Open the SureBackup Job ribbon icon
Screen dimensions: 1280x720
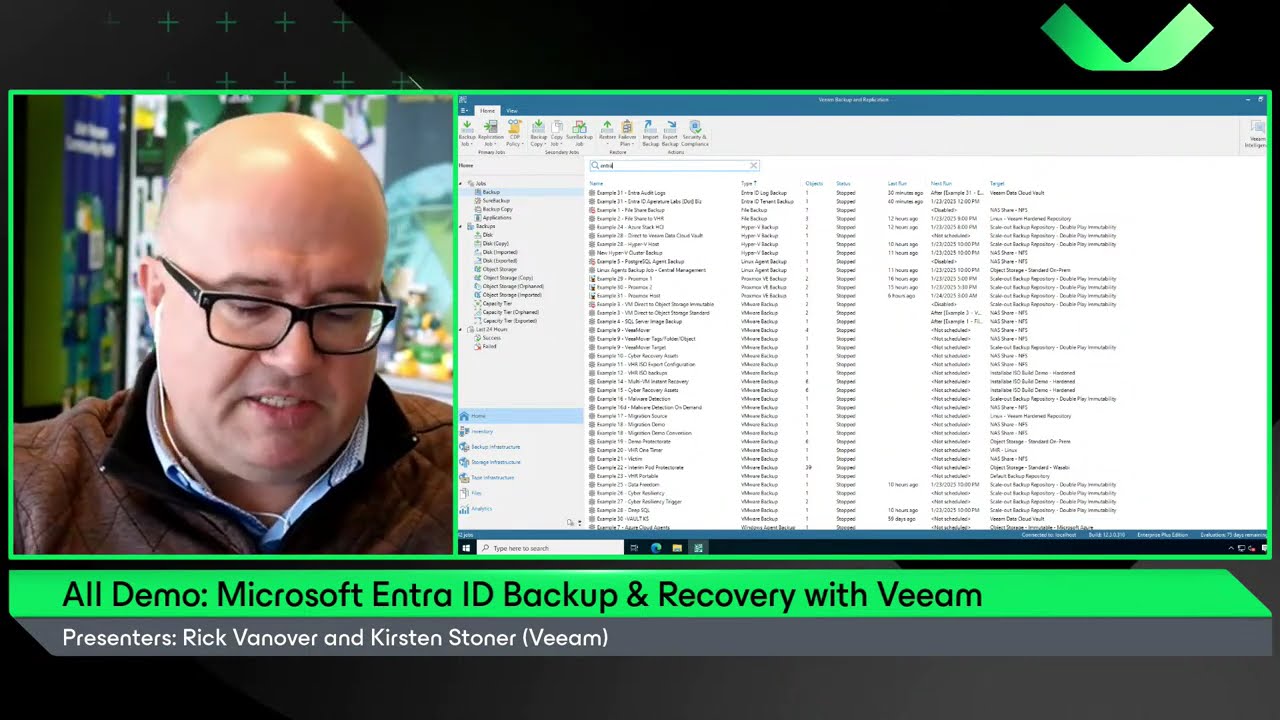tap(579, 133)
